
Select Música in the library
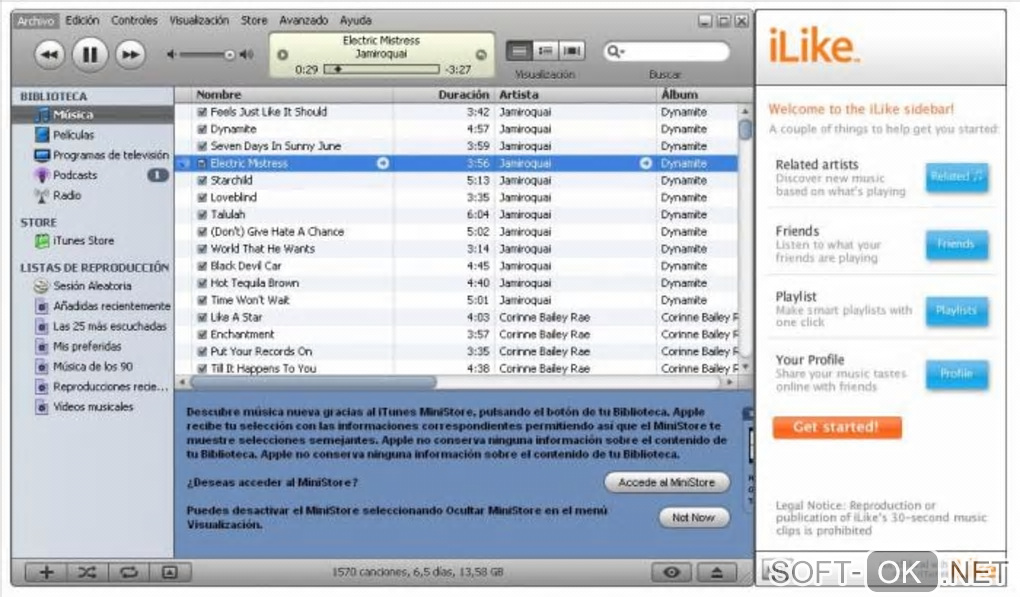(92, 115)
